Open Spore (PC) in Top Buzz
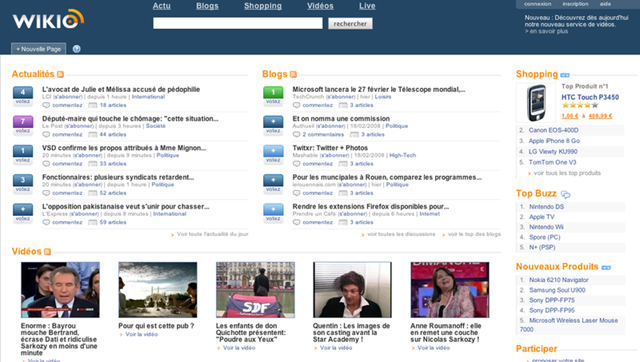Viewport: 640px width, 362px height. [x=545, y=237]
